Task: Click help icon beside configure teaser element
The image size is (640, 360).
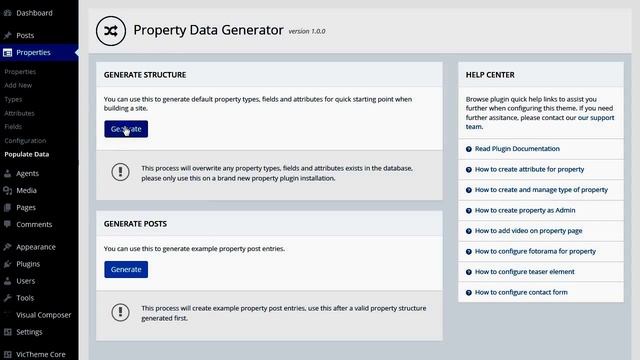Action: (x=469, y=272)
